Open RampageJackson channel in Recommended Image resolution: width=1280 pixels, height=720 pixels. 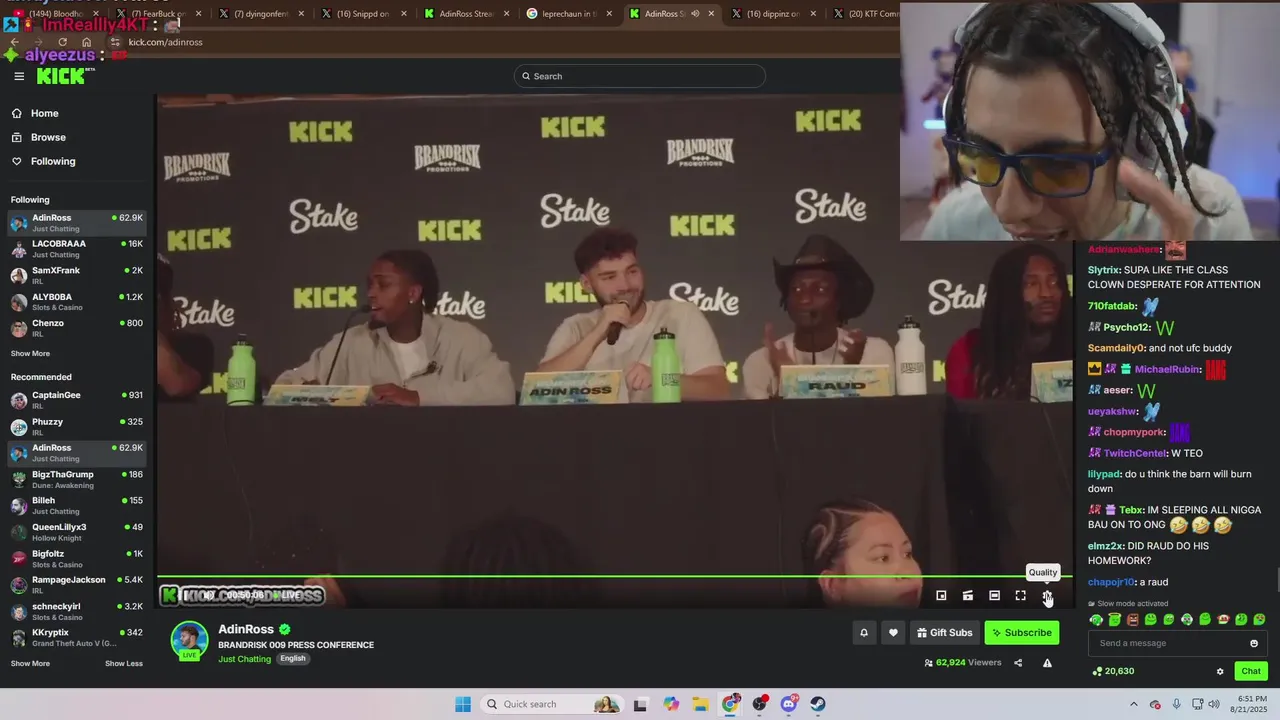[78, 585]
